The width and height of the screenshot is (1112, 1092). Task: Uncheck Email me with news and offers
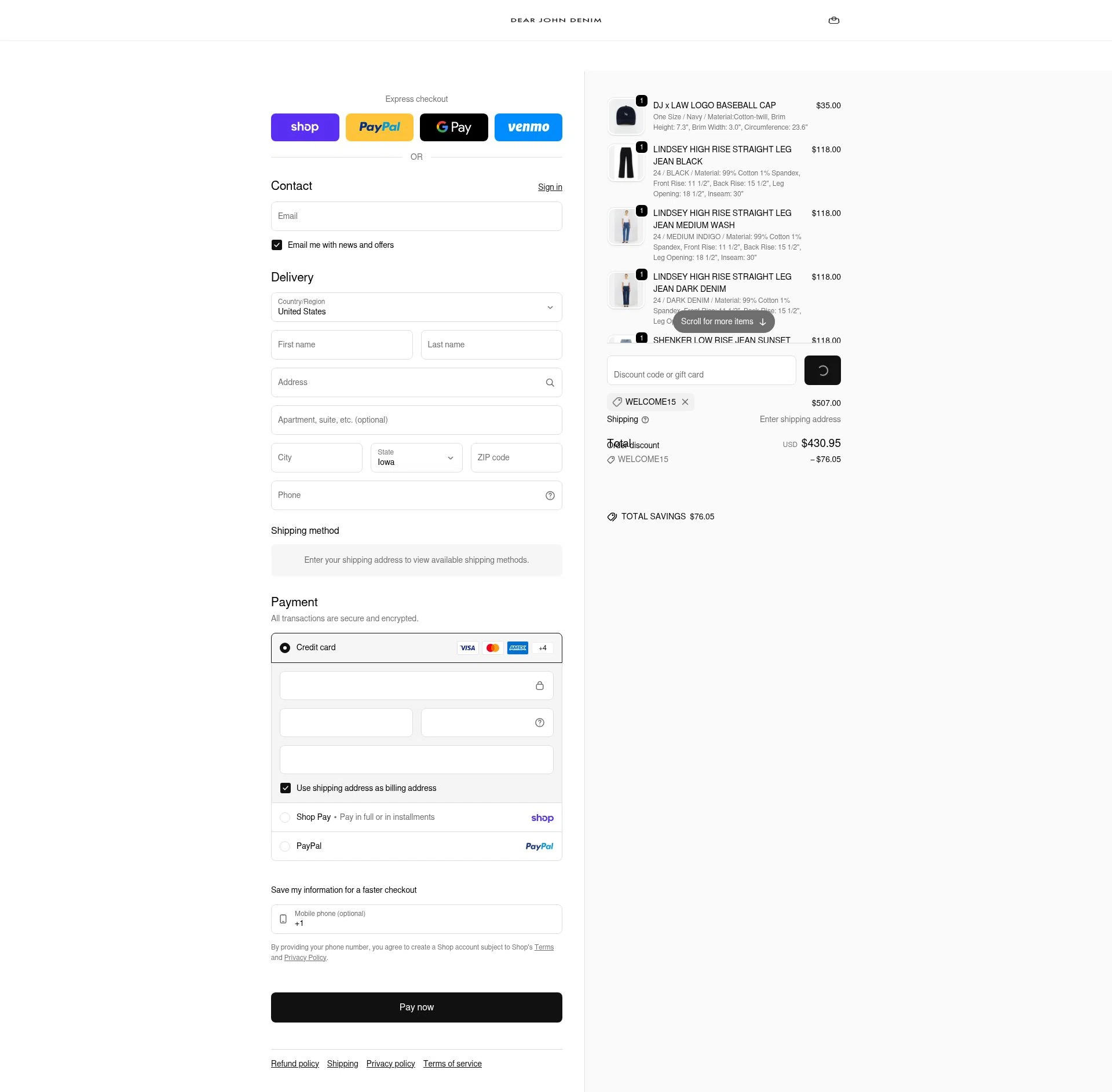(277, 245)
